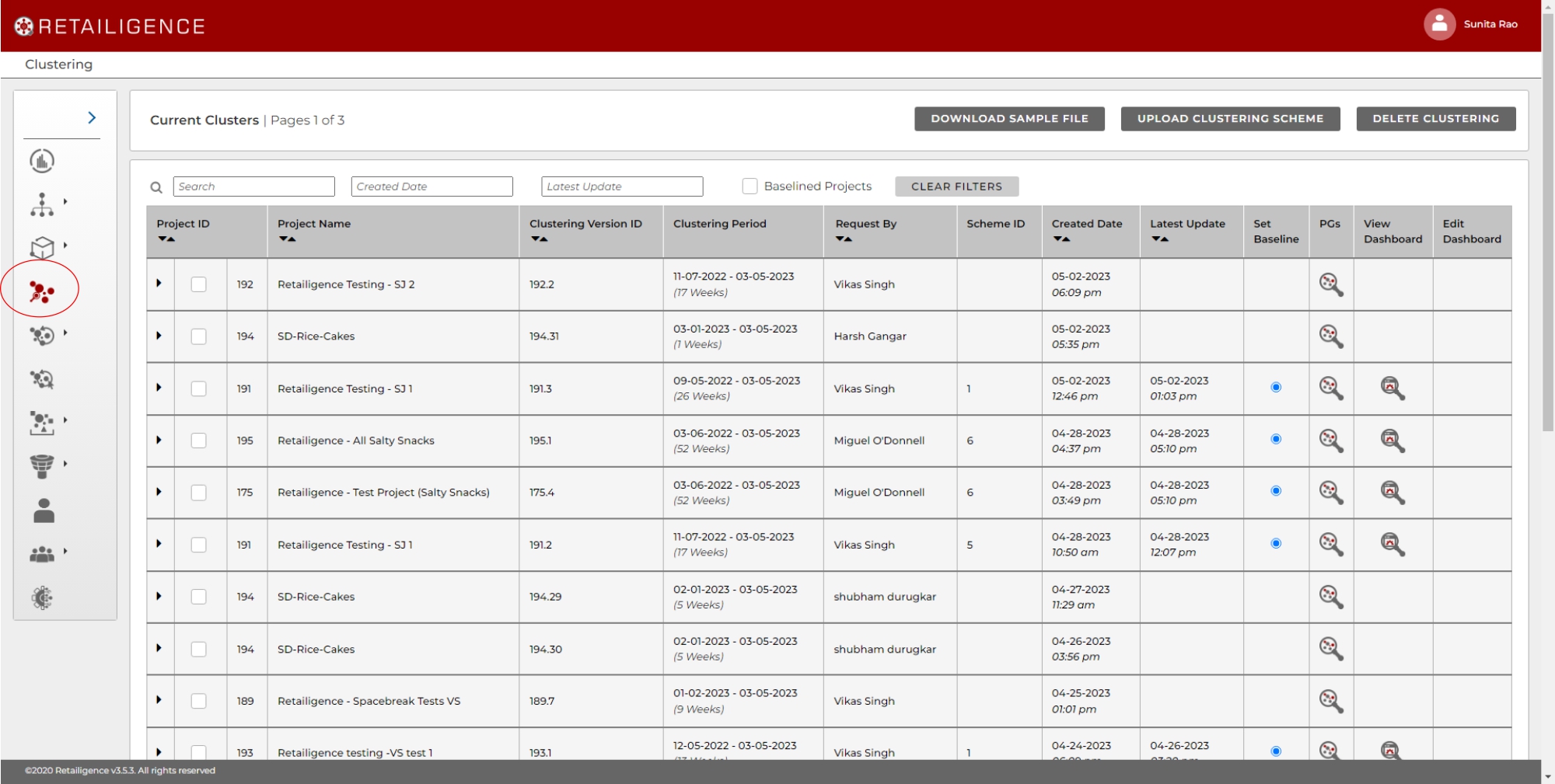Sort table by Created Date column
This screenshot has height=784, width=1555.
tap(1061, 239)
